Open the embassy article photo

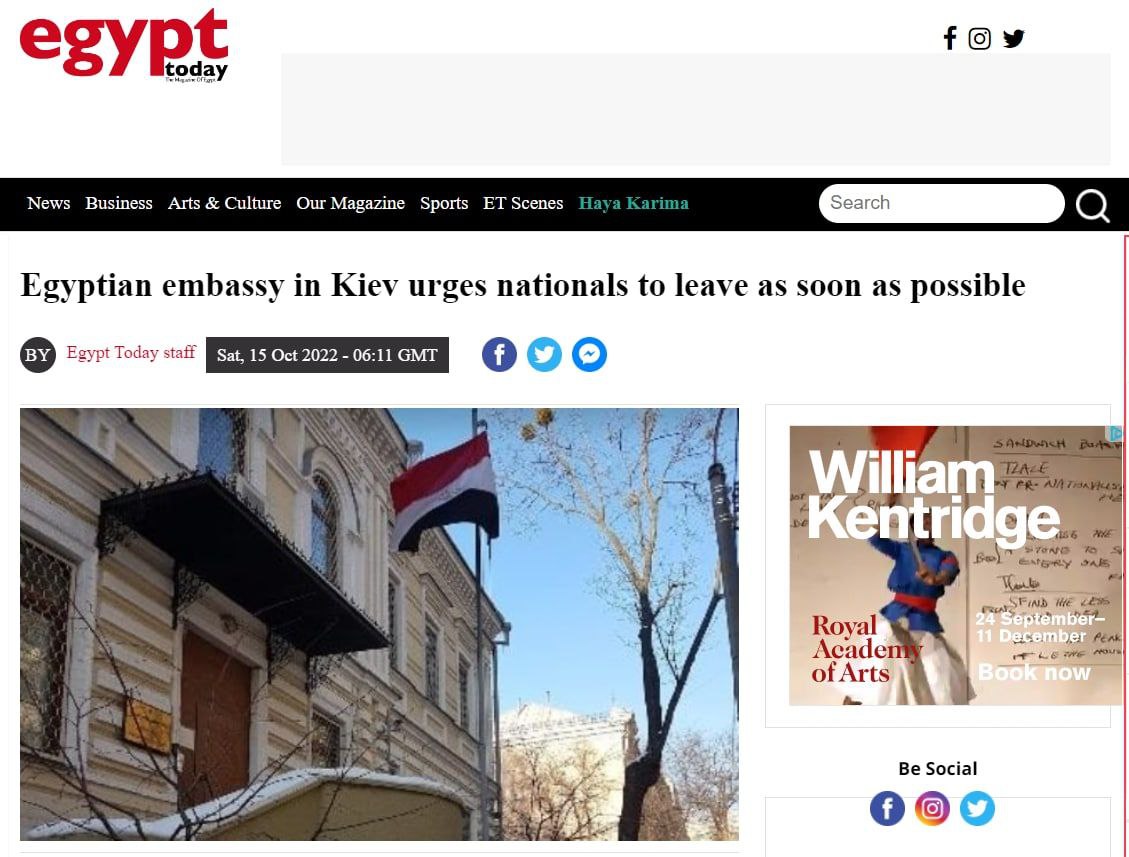(379, 624)
